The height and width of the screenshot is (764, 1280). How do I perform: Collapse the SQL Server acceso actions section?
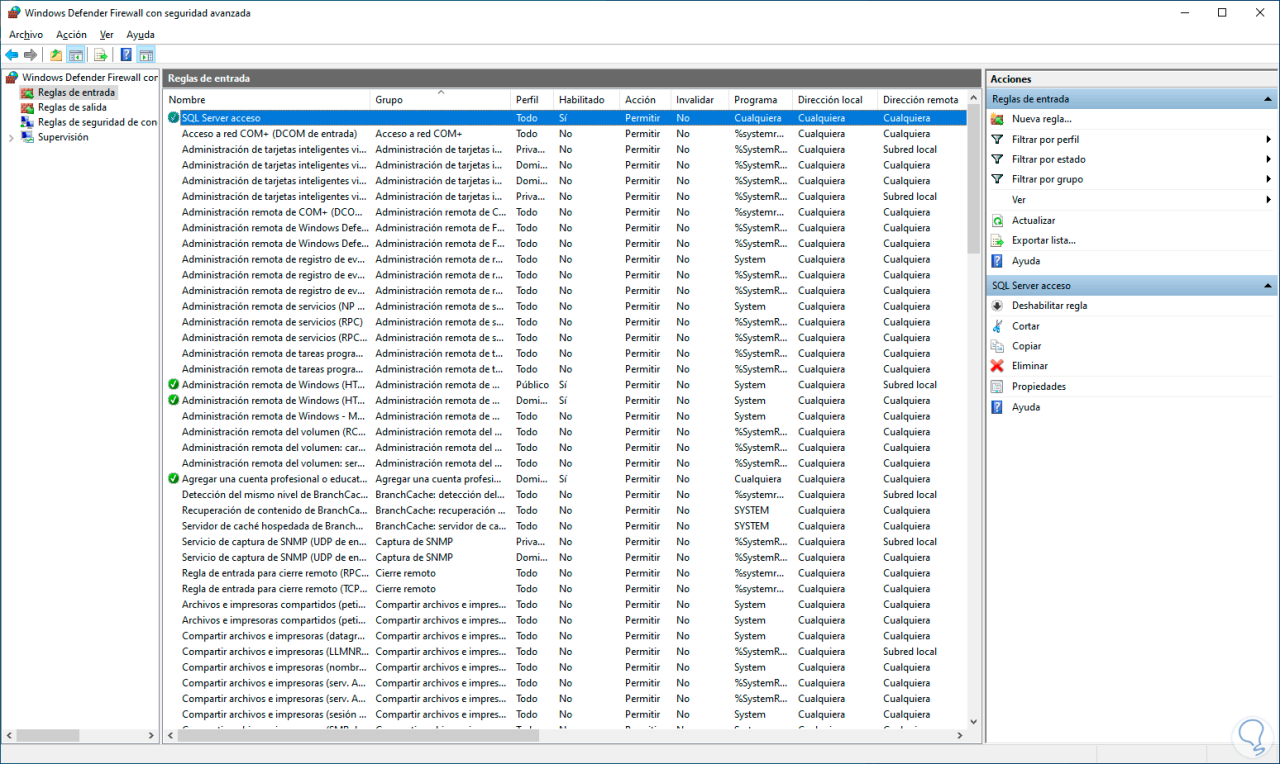1268,285
